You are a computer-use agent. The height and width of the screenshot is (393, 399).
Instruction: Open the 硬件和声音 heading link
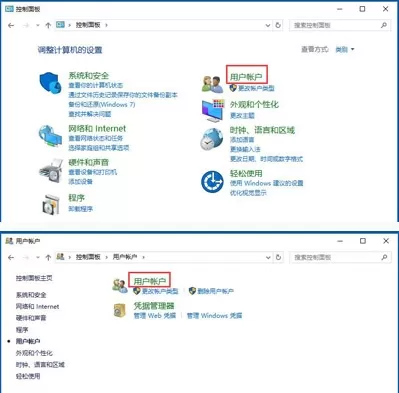tap(88, 162)
